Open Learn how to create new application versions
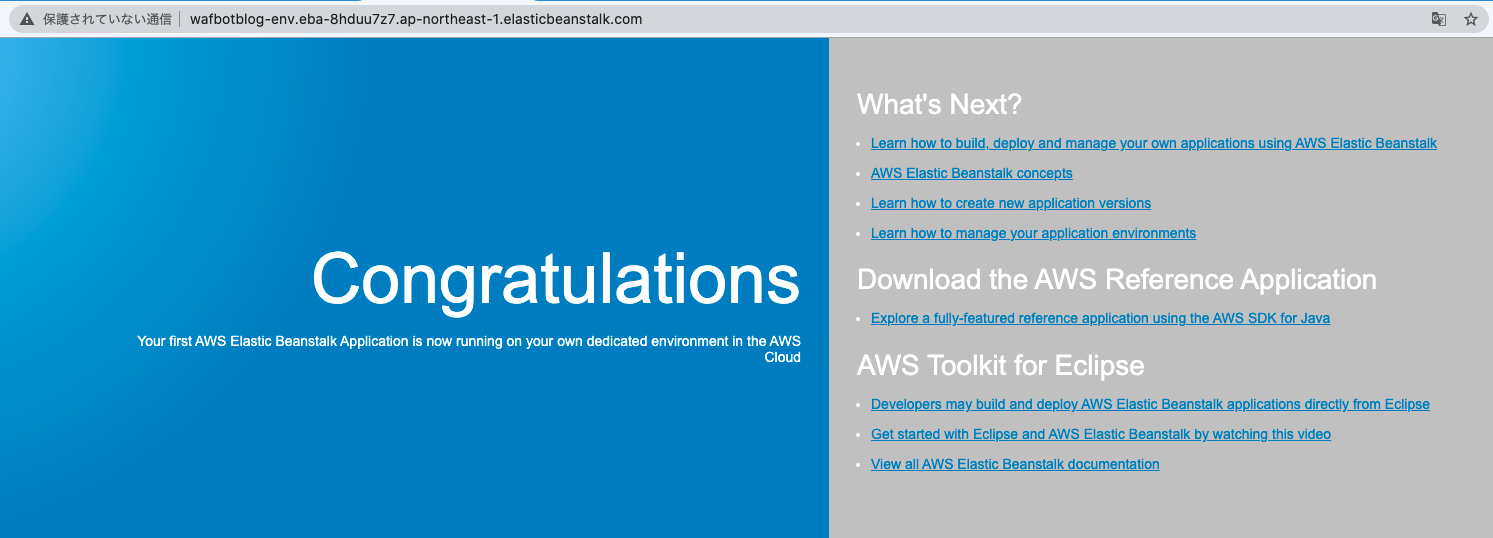 coord(1011,203)
